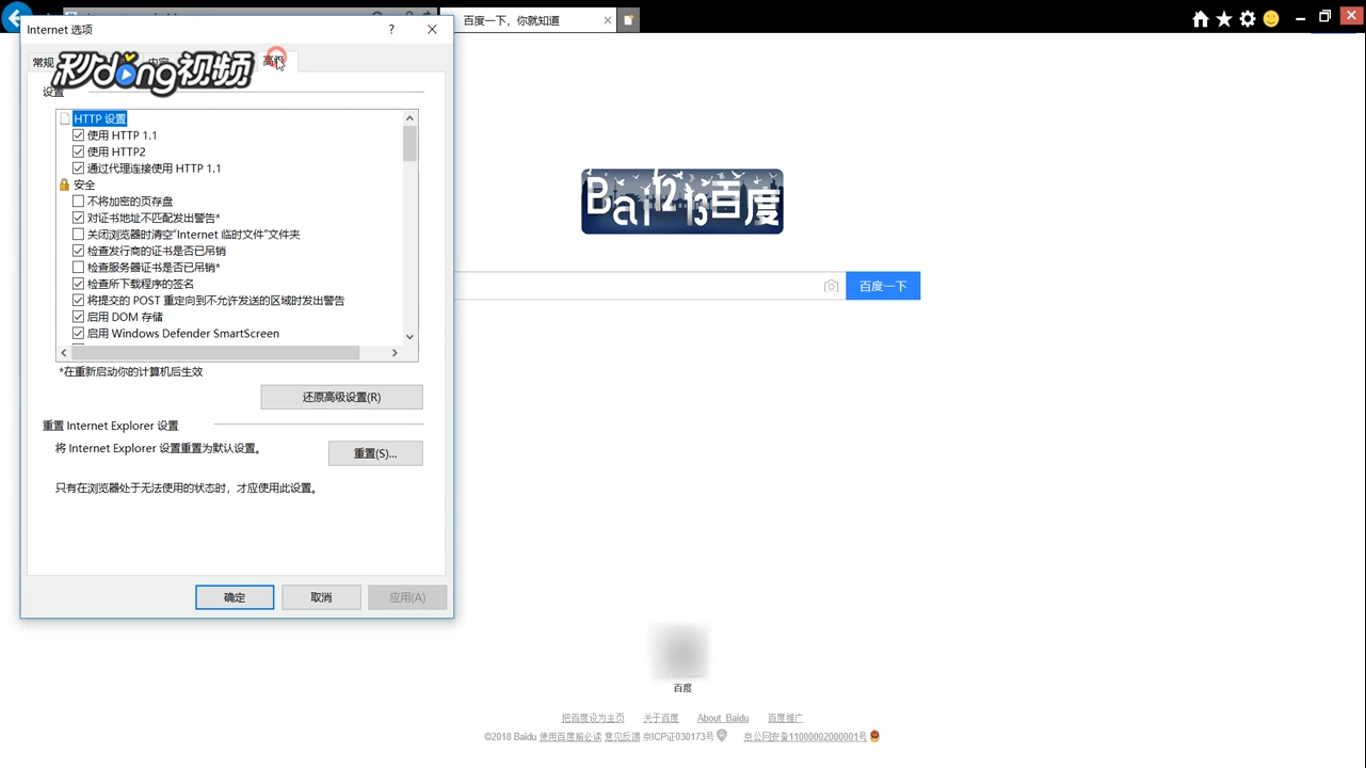This screenshot has height=768, width=1366.
Task: Open the browser home page icon
Action: point(1200,19)
